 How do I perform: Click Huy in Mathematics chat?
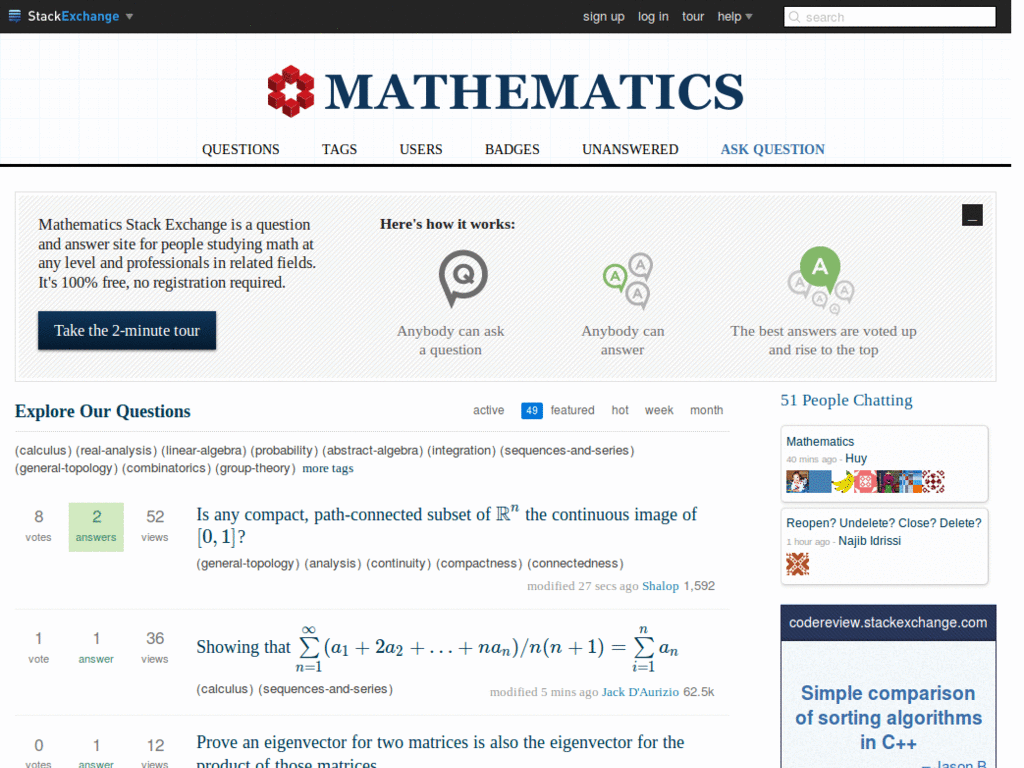point(856,458)
